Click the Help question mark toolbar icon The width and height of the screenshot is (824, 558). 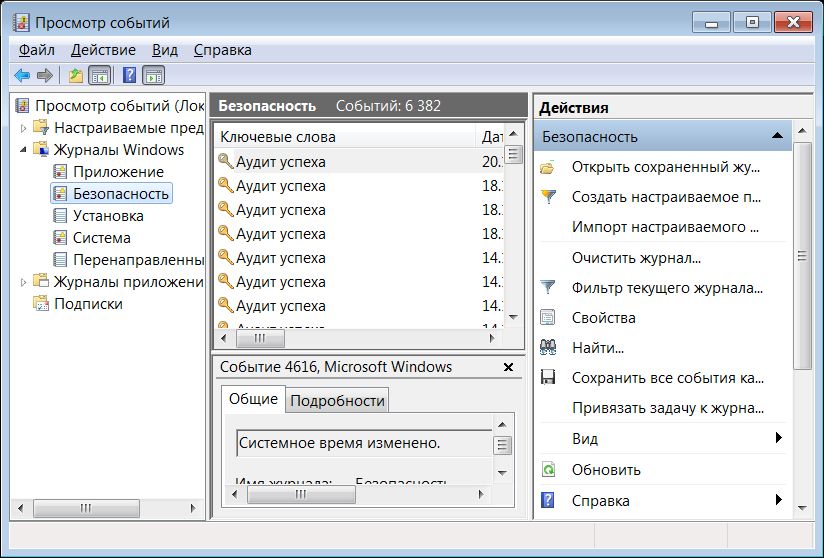[129, 76]
